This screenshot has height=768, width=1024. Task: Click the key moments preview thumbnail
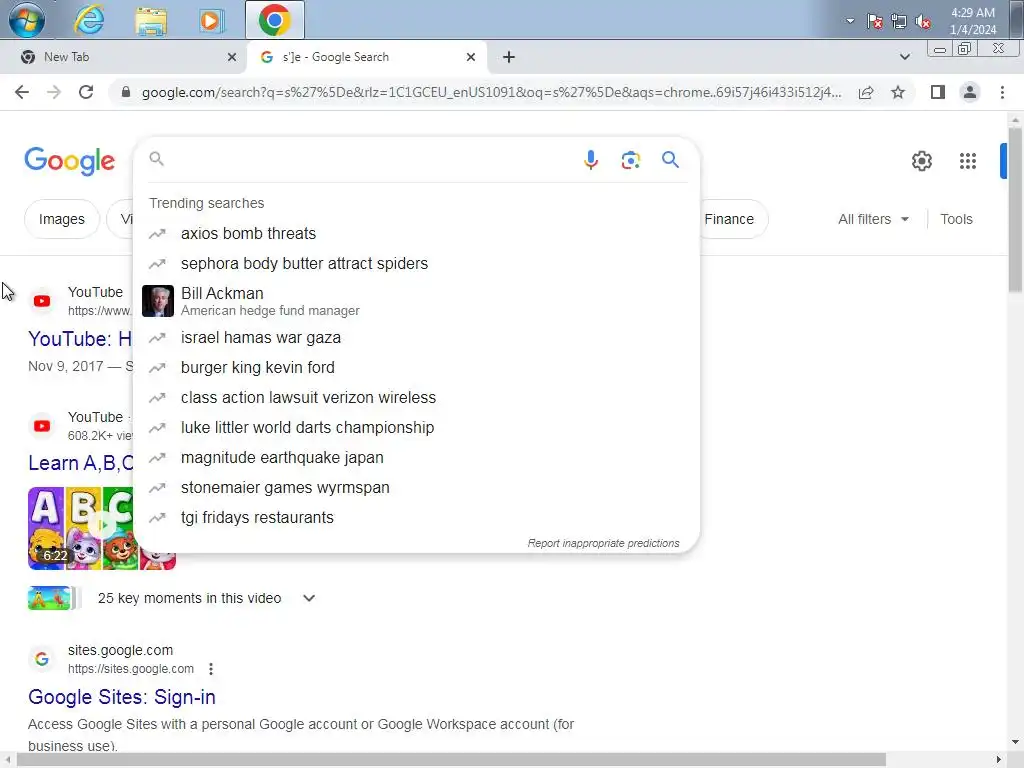pyautogui.click(x=49, y=598)
